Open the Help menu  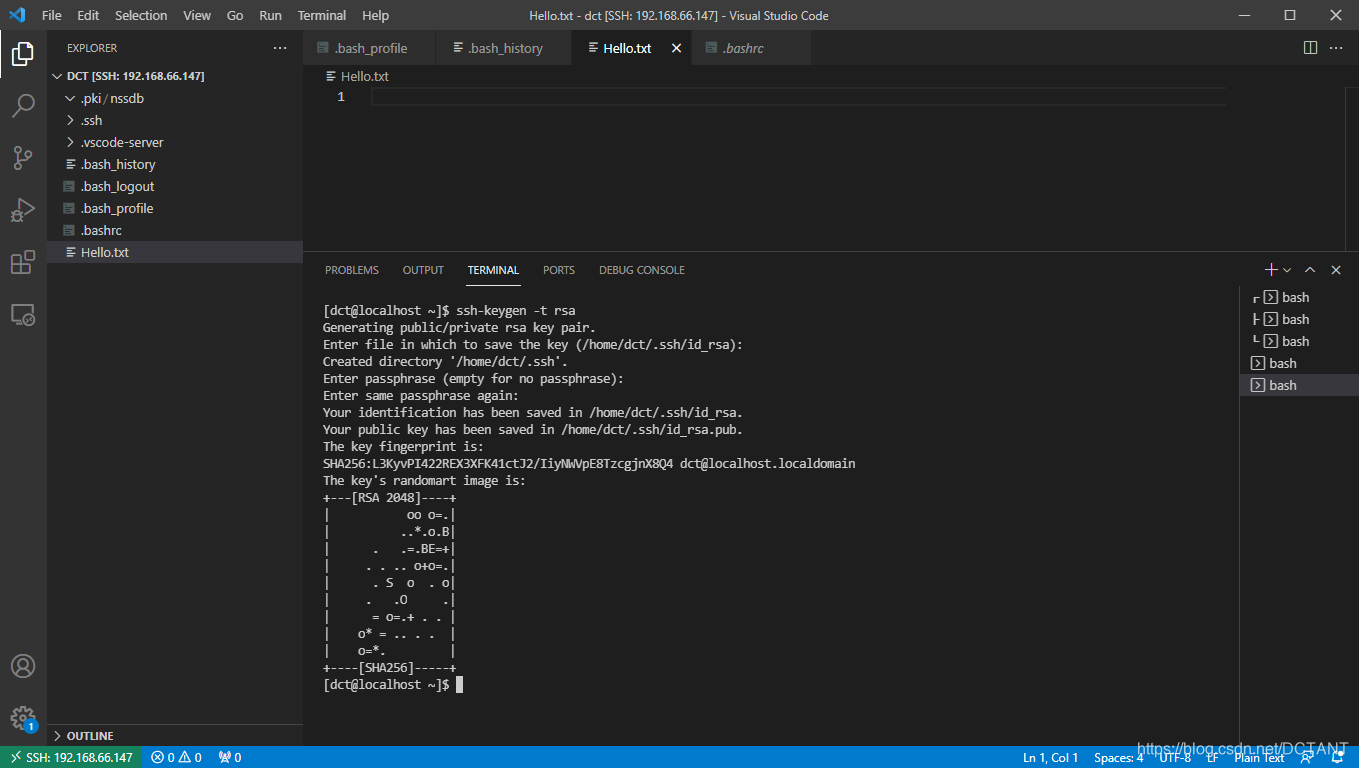375,15
